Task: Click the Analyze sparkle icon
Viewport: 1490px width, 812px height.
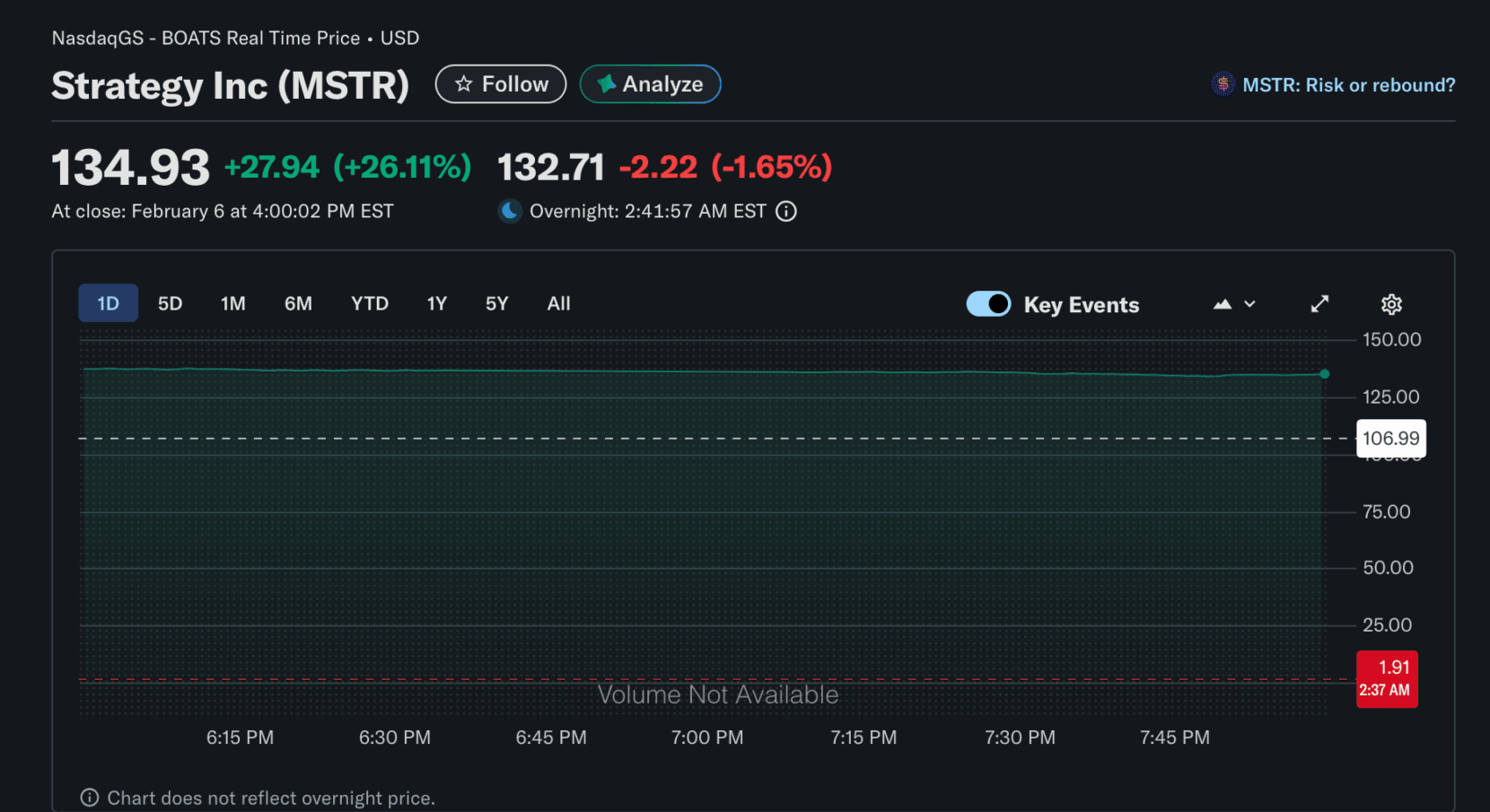Action: pyautogui.click(x=607, y=83)
